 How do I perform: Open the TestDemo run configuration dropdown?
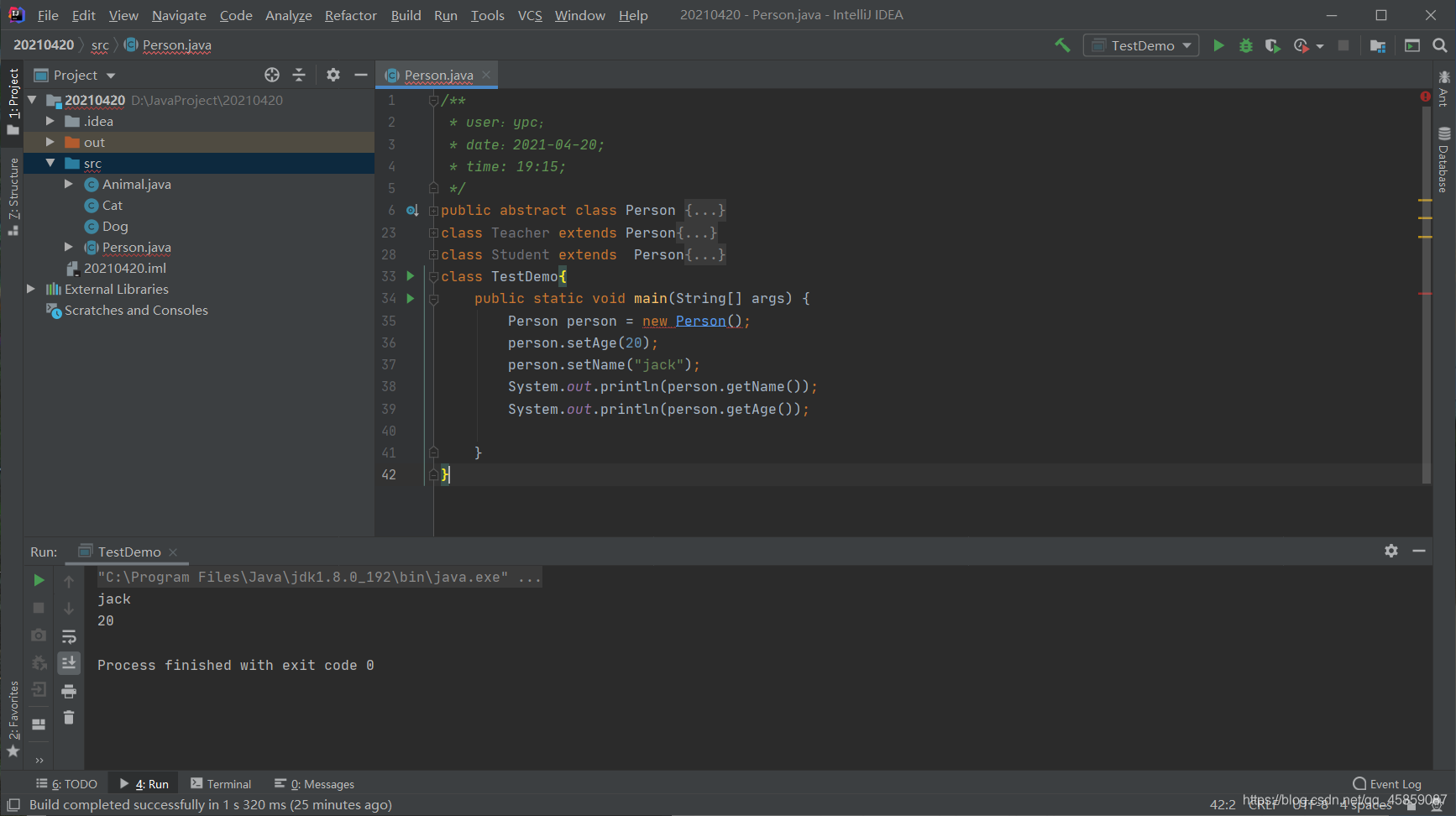[x=1141, y=45]
